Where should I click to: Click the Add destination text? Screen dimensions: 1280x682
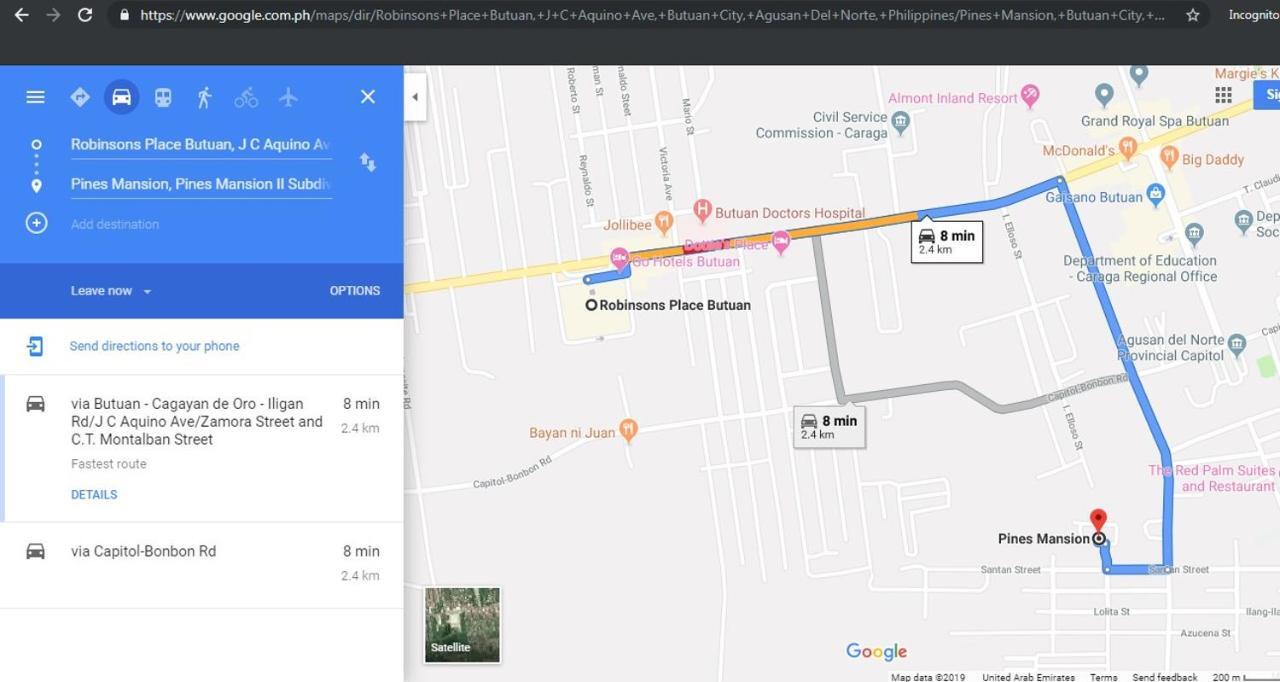115,224
